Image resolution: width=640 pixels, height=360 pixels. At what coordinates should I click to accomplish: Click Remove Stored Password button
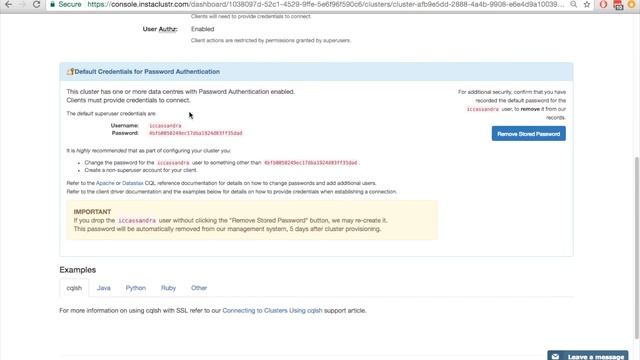[529, 134]
